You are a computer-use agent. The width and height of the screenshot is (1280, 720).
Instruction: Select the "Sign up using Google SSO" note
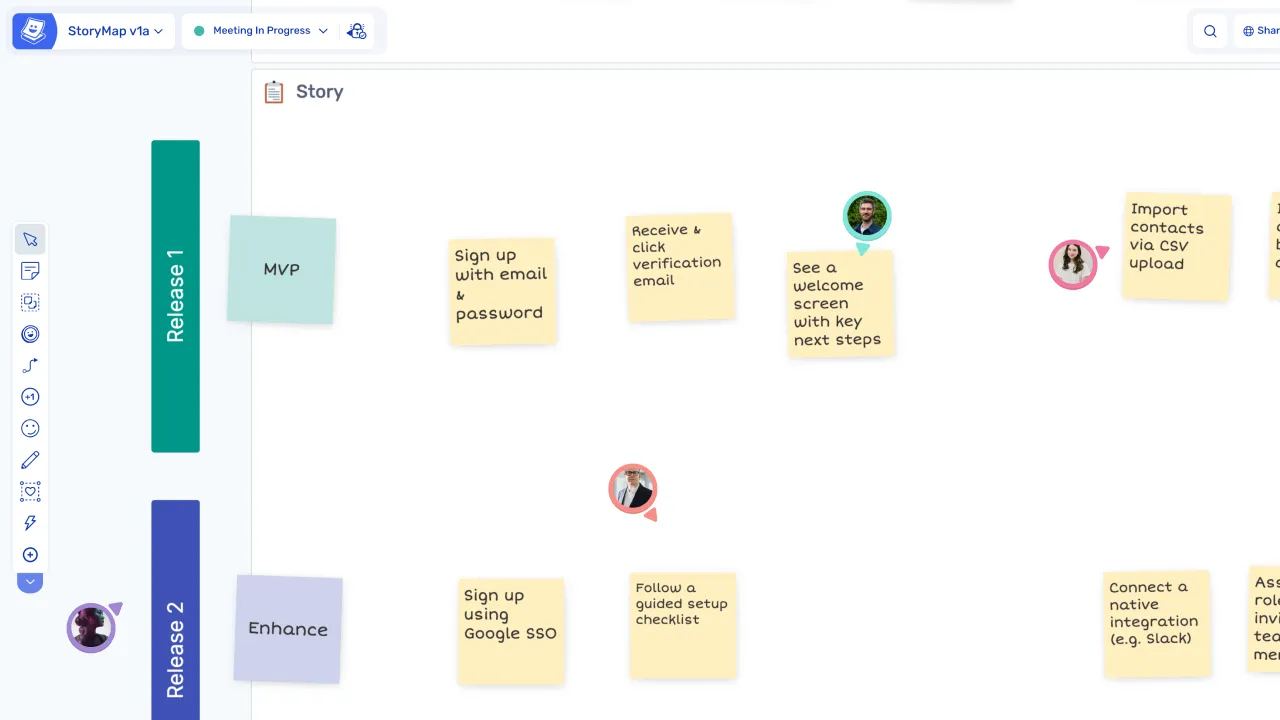point(511,631)
